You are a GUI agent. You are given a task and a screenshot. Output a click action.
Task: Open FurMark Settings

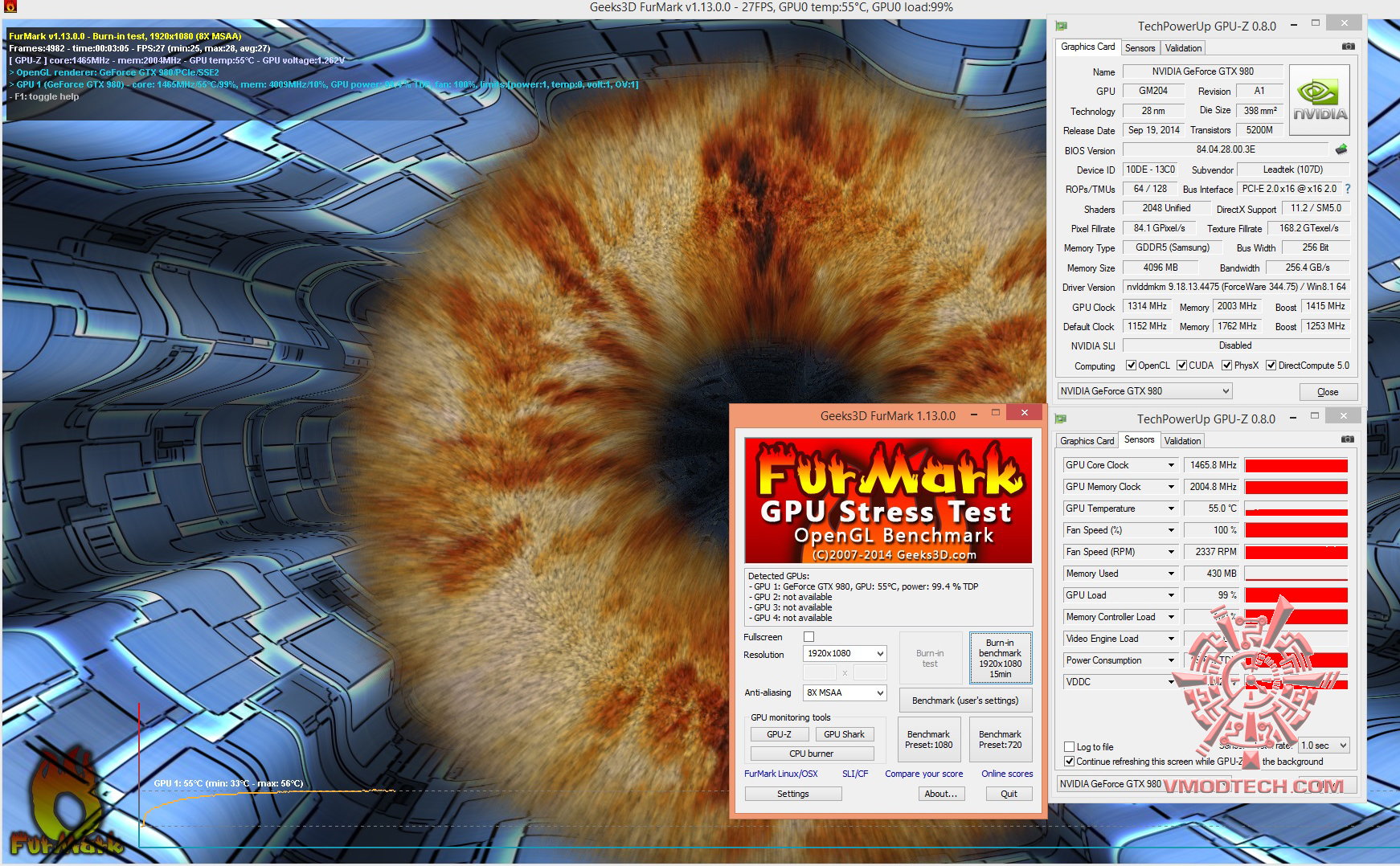[793, 794]
